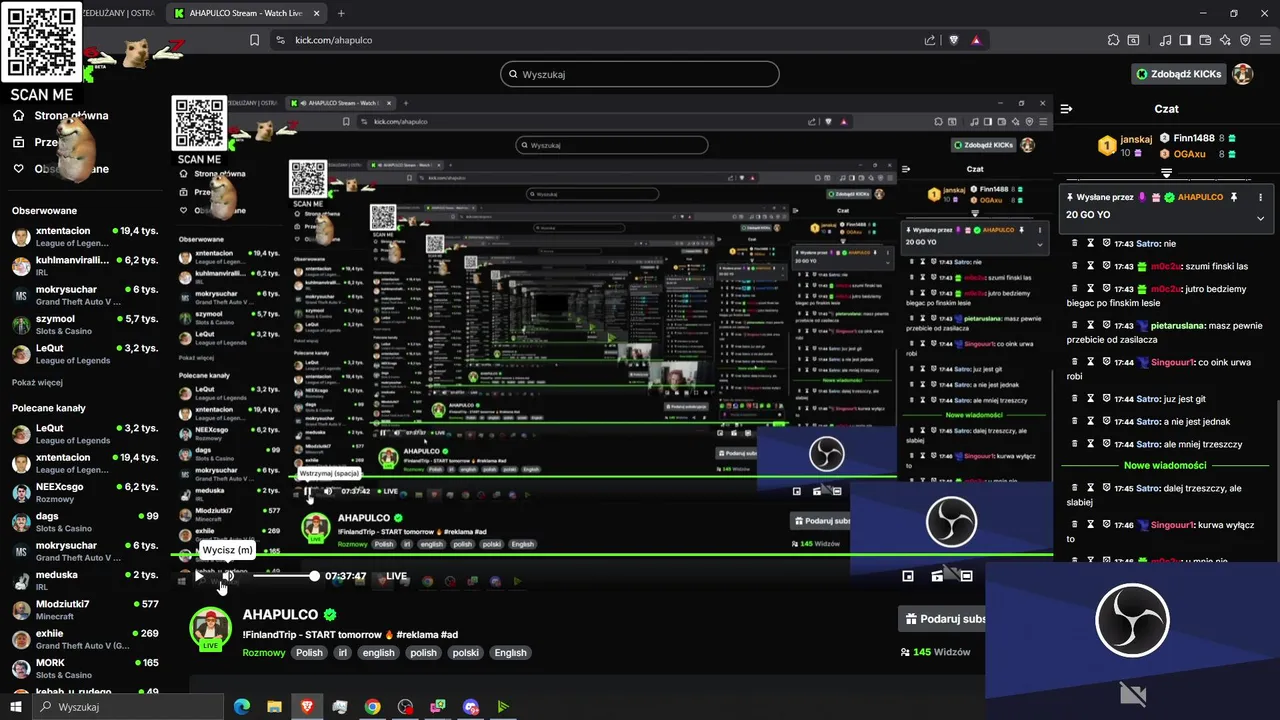Focus the Kick Wyszukaj search field
Screen dimensions: 1280x720
click(640, 74)
